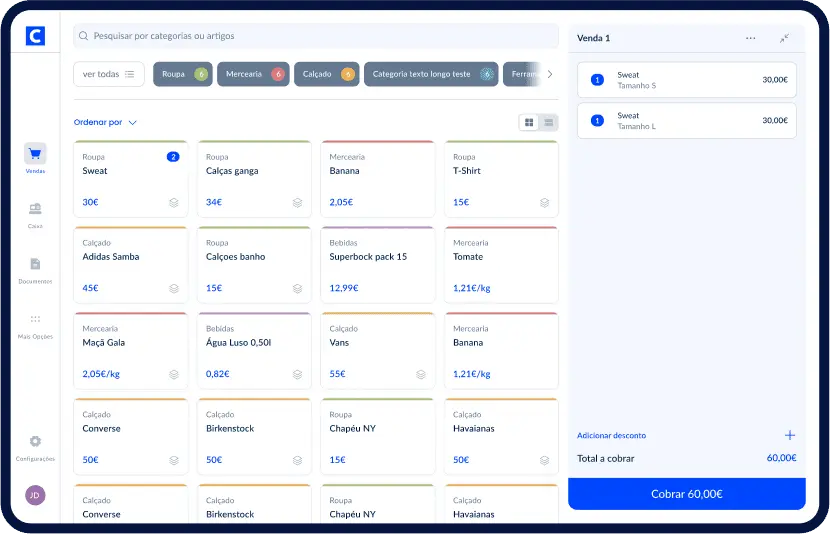This screenshot has width=830, height=534.
Task: Expand the Ordenar por dropdown
Action: (x=105, y=123)
